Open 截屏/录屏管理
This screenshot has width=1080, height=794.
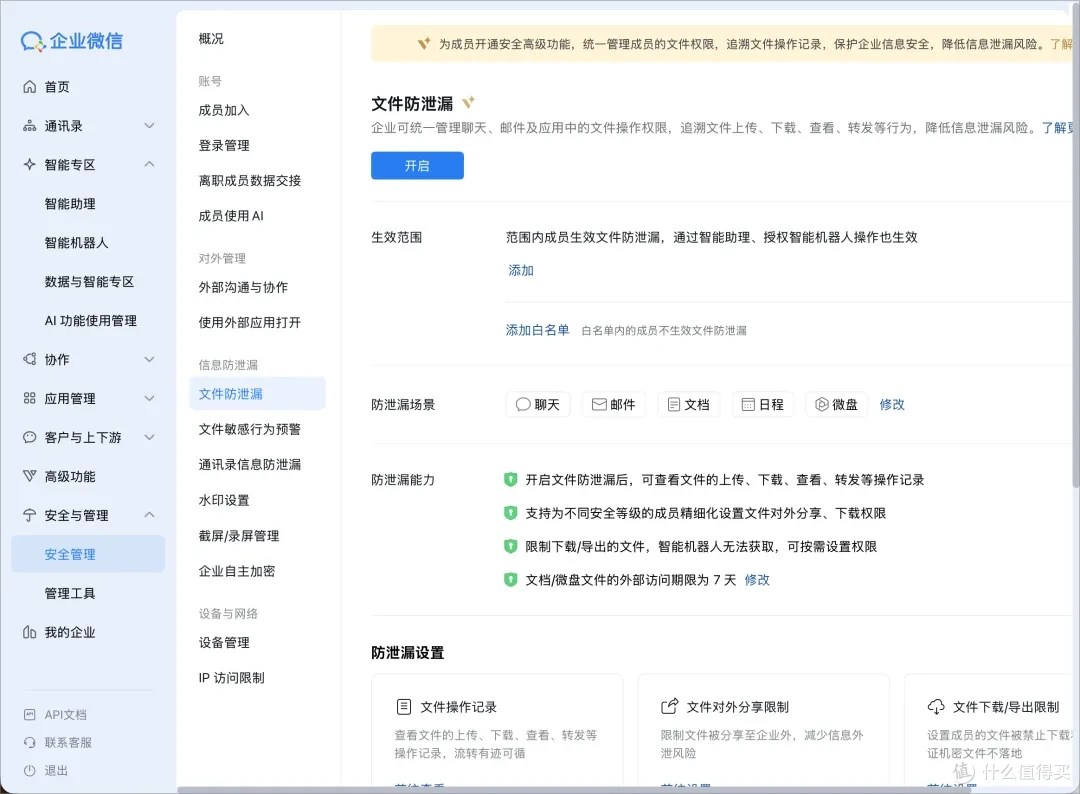click(x=239, y=536)
